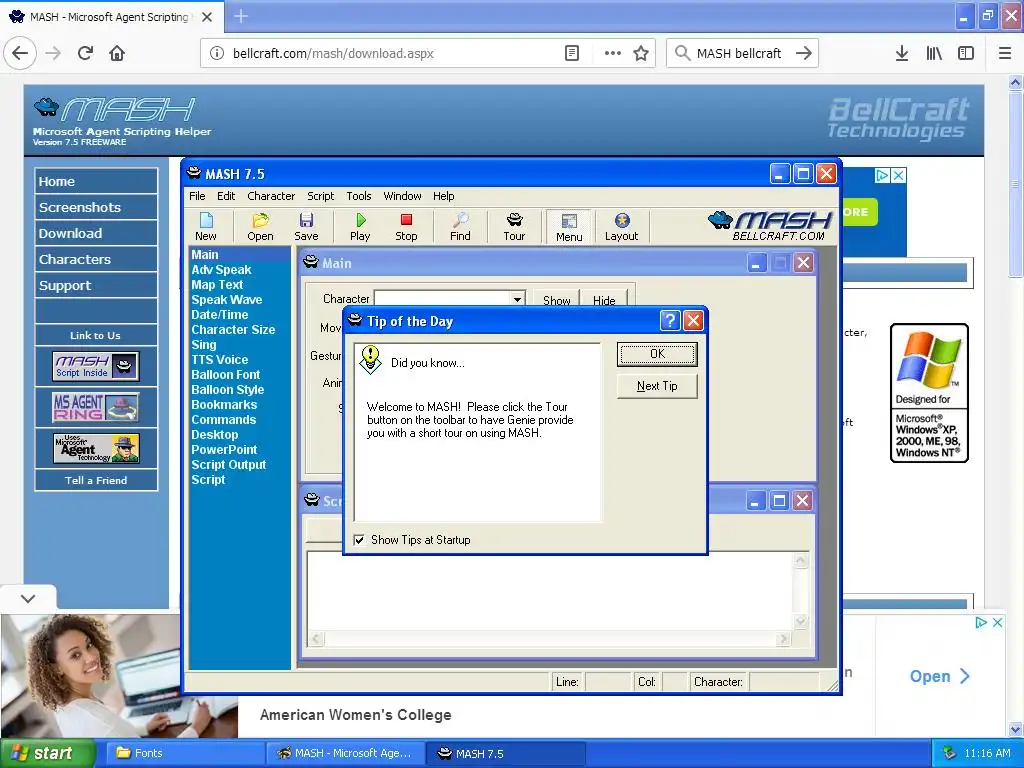Click the Uses Microsoft Agent Technology badge
The width and height of the screenshot is (1024, 768).
click(x=96, y=449)
